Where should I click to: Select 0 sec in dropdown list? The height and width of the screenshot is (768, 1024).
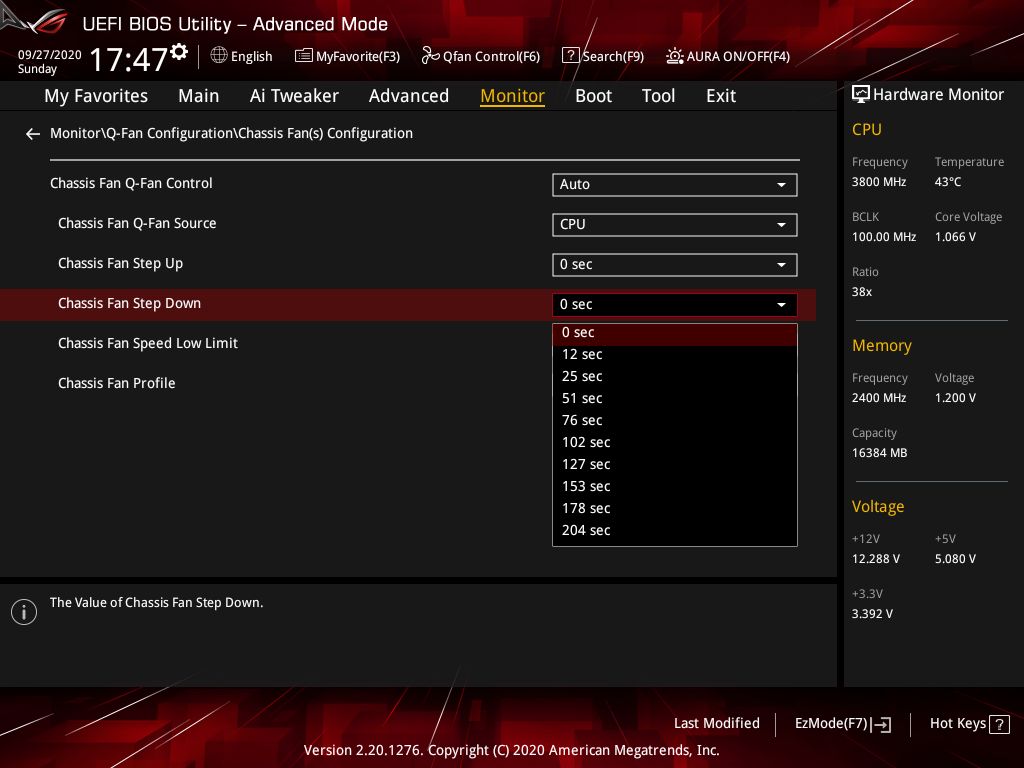point(675,332)
